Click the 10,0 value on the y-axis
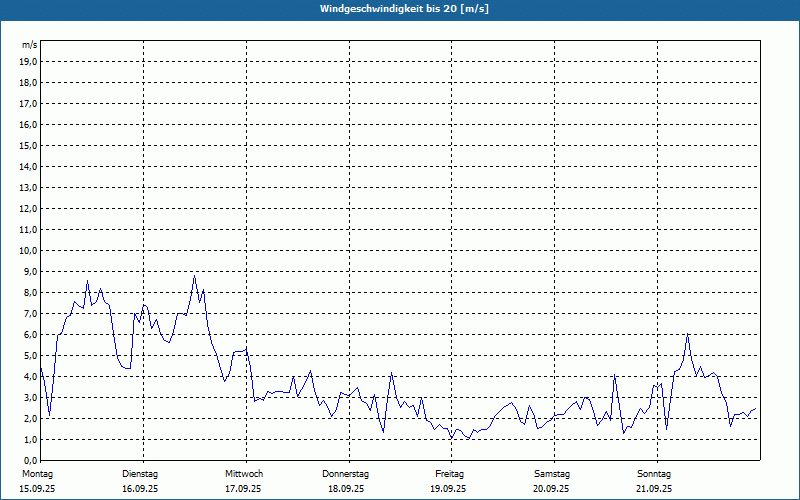This screenshot has height=500, width=800. point(28,250)
